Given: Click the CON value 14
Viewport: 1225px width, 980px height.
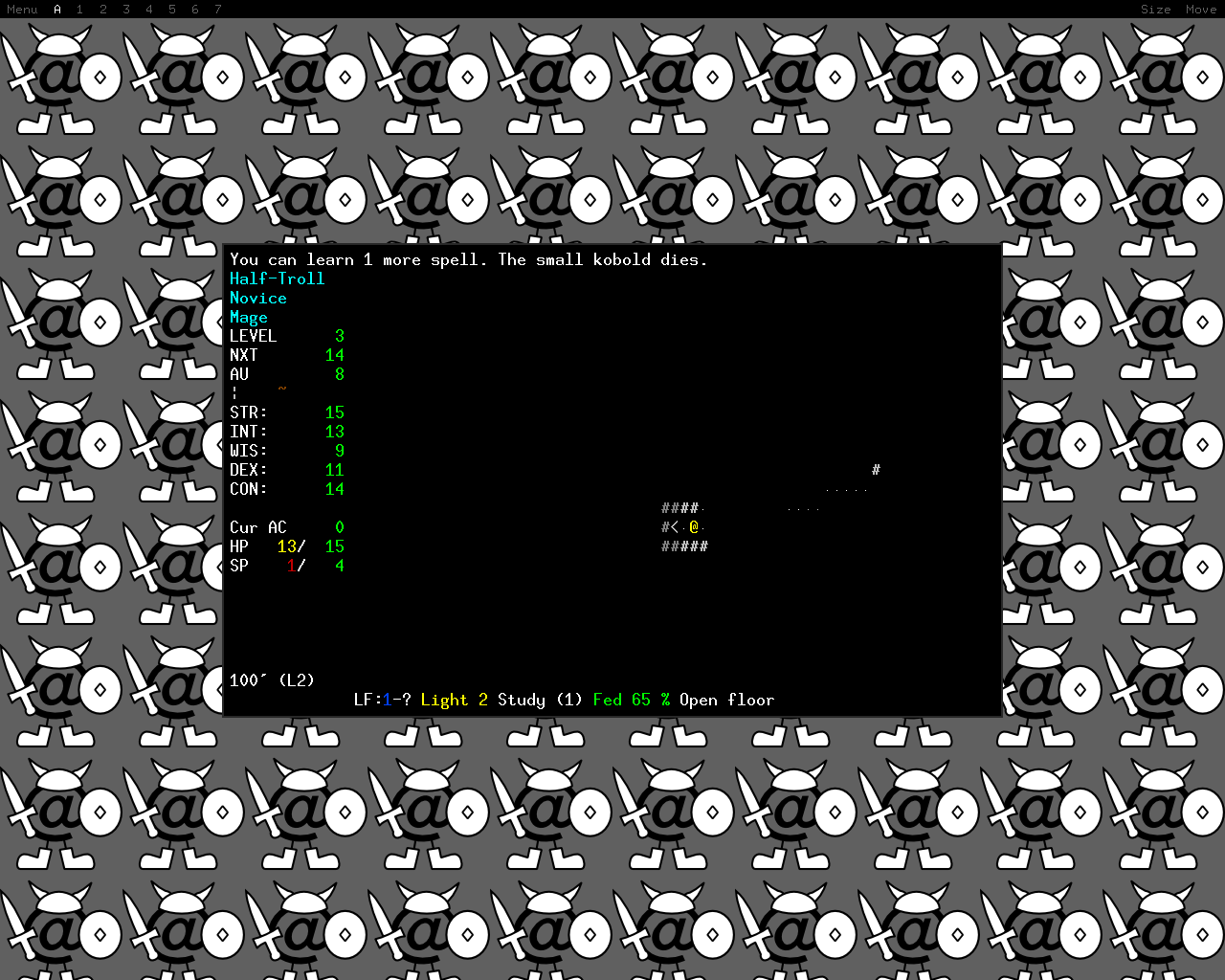Looking at the screenshot, I should pos(335,489).
